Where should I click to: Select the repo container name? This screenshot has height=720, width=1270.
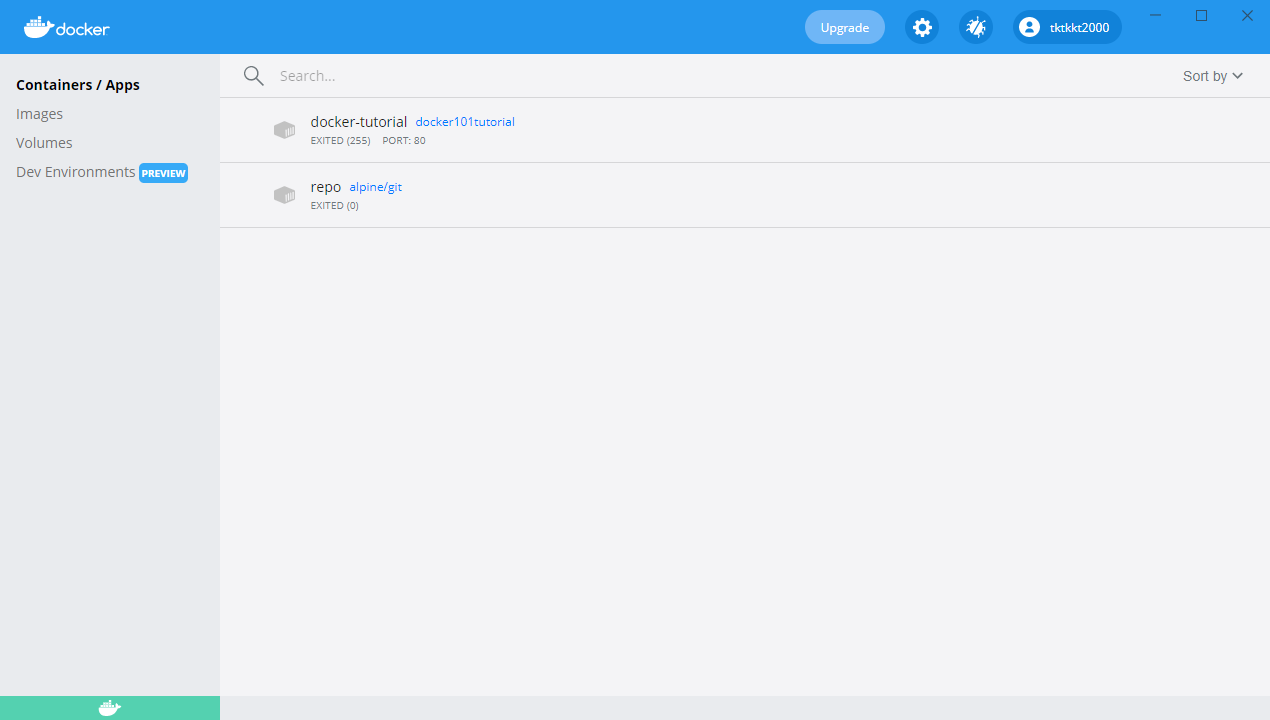point(326,187)
